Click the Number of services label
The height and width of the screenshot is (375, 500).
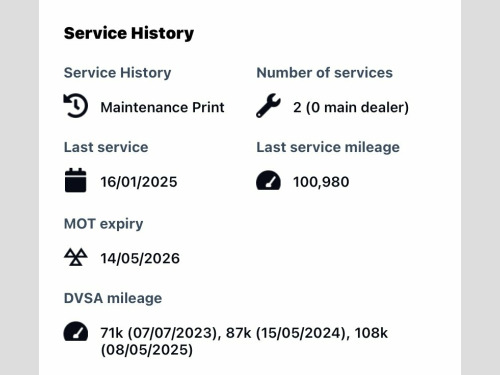point(324,73)
